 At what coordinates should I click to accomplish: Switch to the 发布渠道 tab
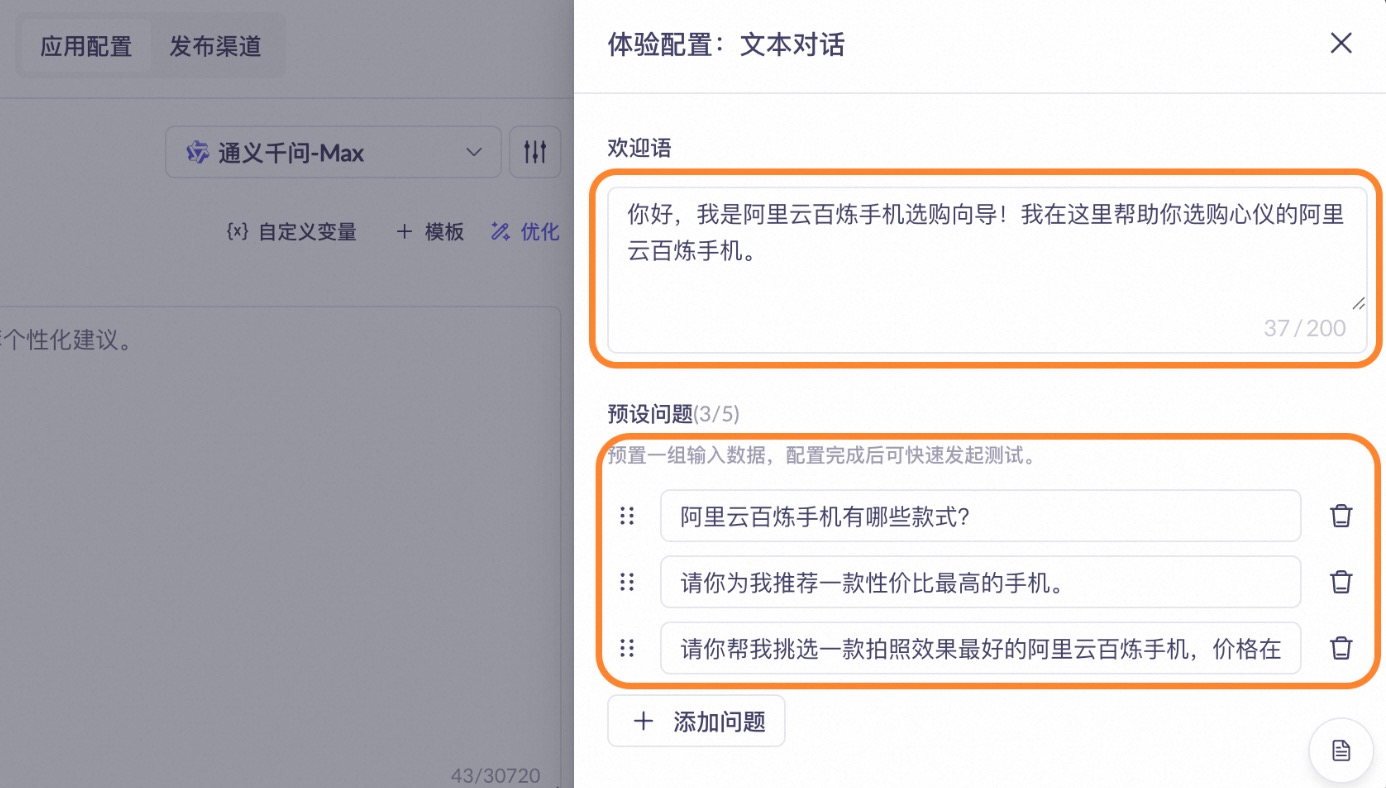point(215,46)
